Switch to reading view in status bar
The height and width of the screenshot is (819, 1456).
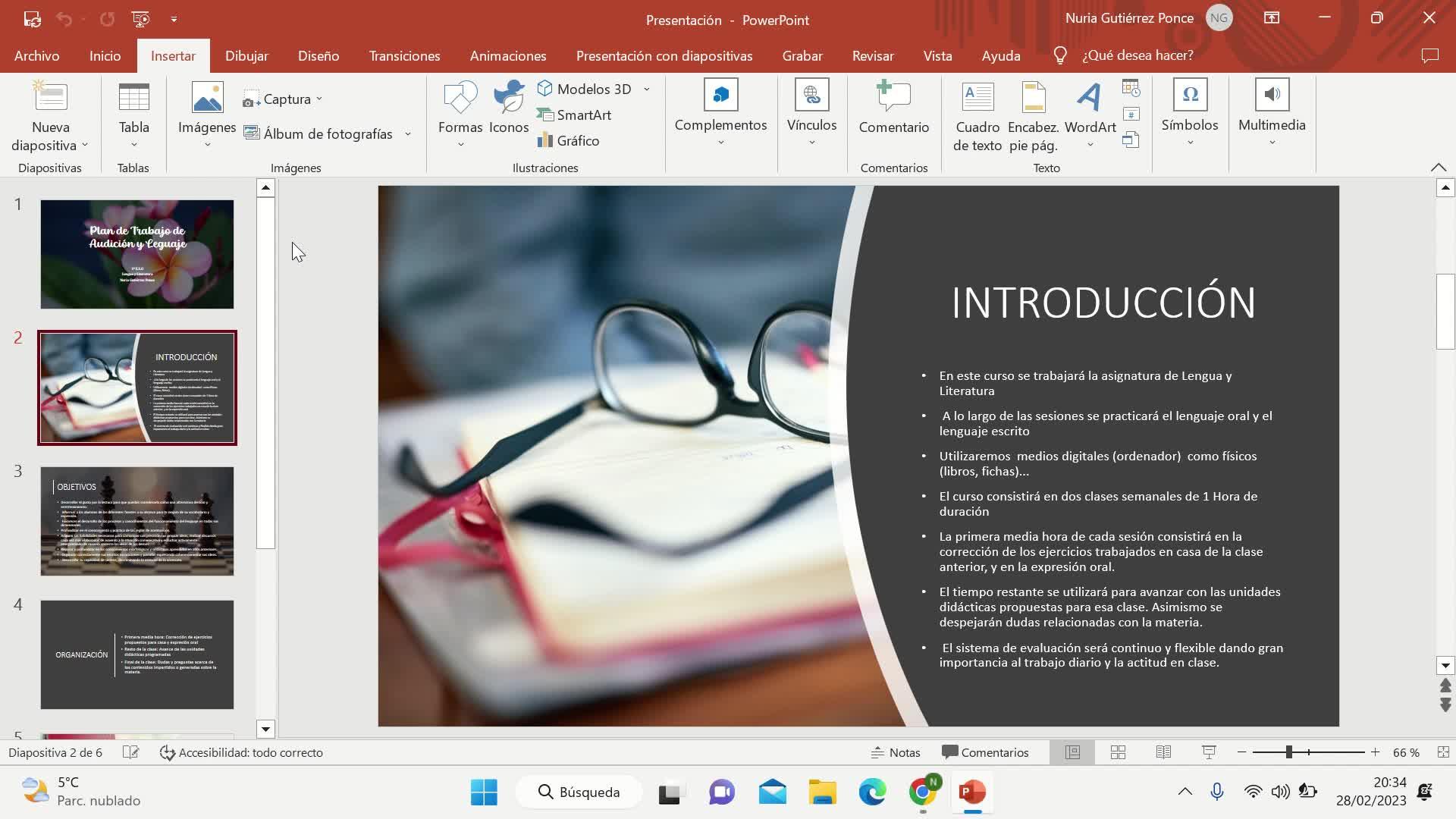click(x=1163, y=752)
